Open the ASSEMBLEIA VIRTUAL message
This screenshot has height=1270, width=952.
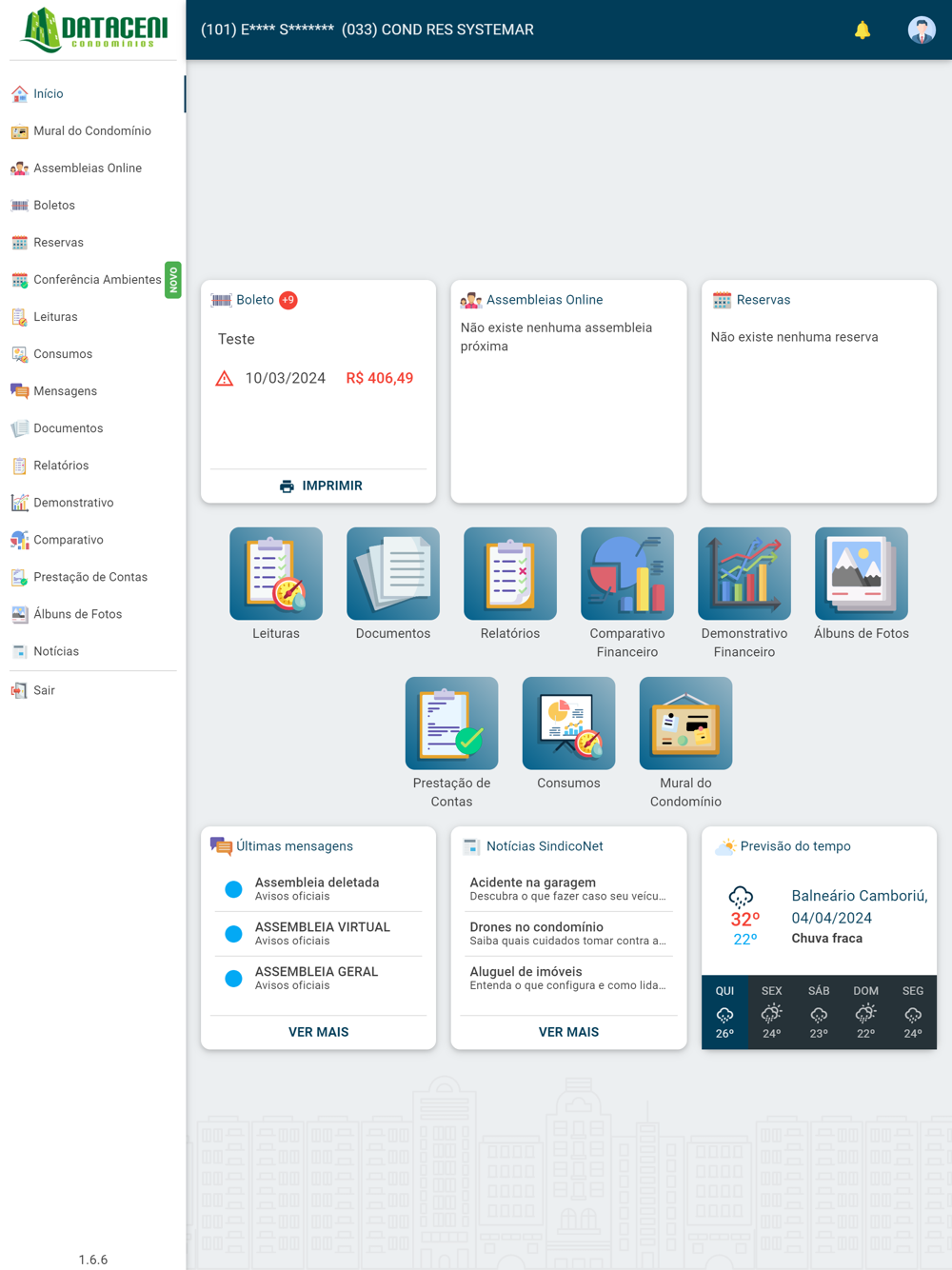click(319, 934)
